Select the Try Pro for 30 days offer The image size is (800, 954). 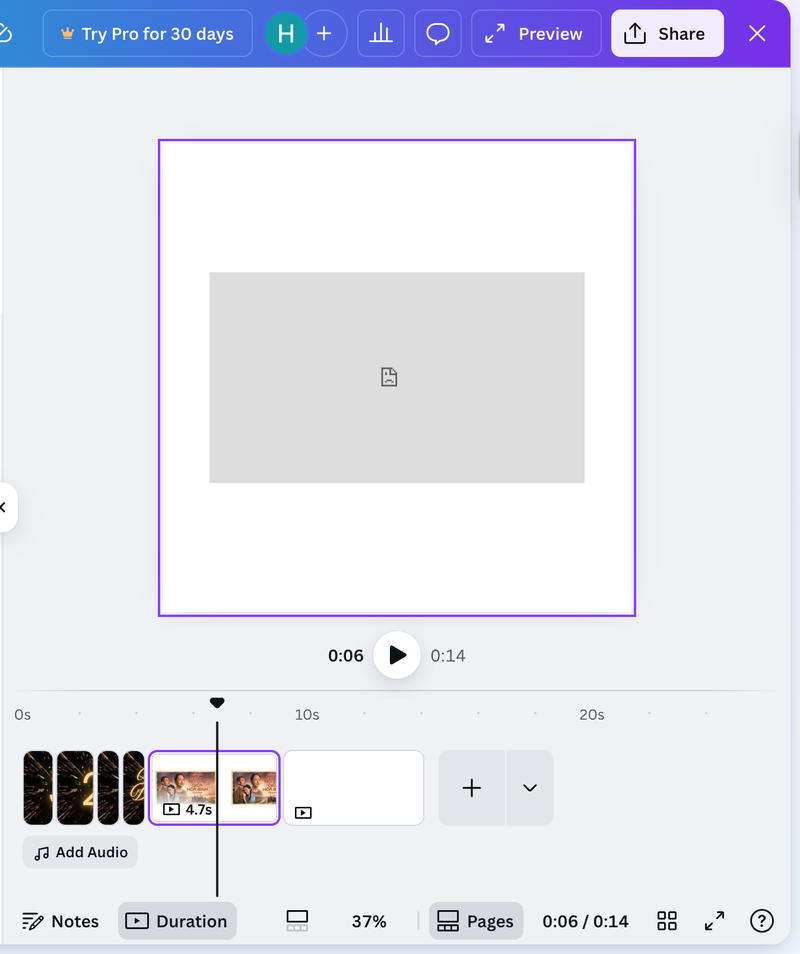(x=147, y=33)
